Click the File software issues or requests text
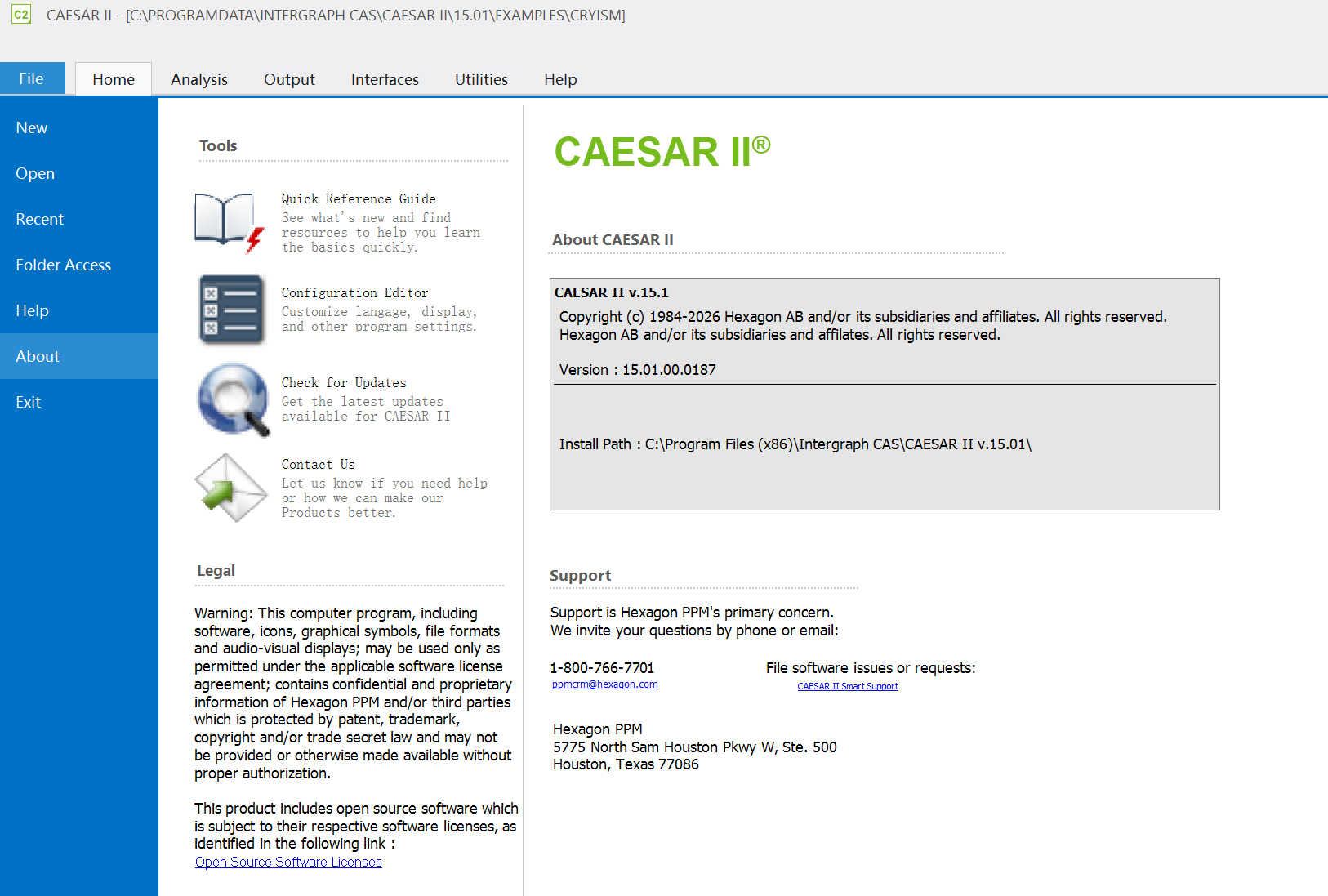 point(871,668)
